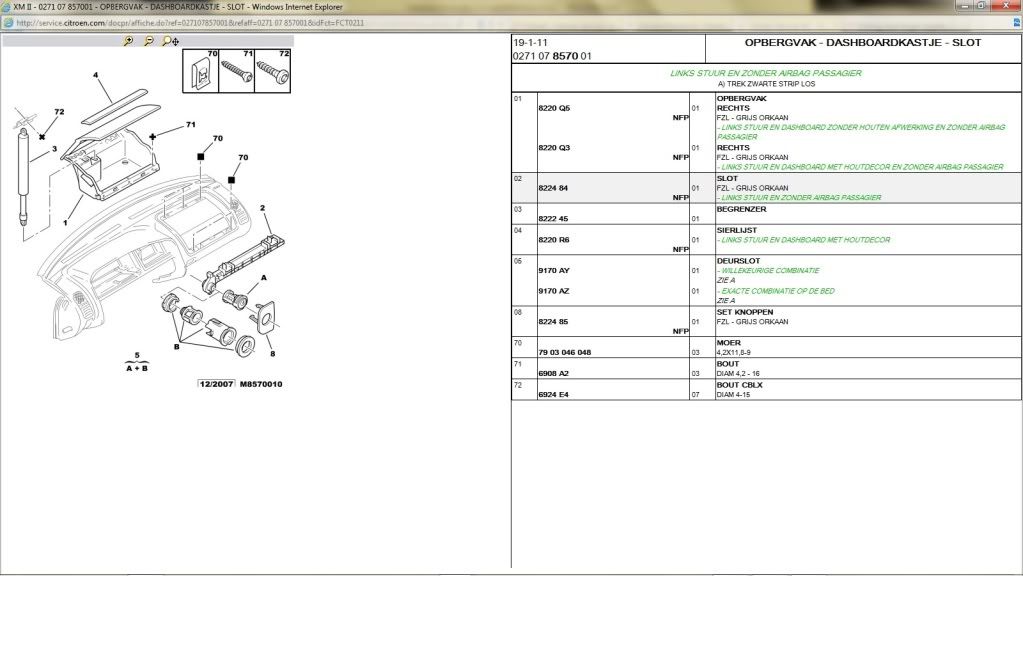Click row index 06 in parts table
The image size is (1023, 651).
coord(518,260)
